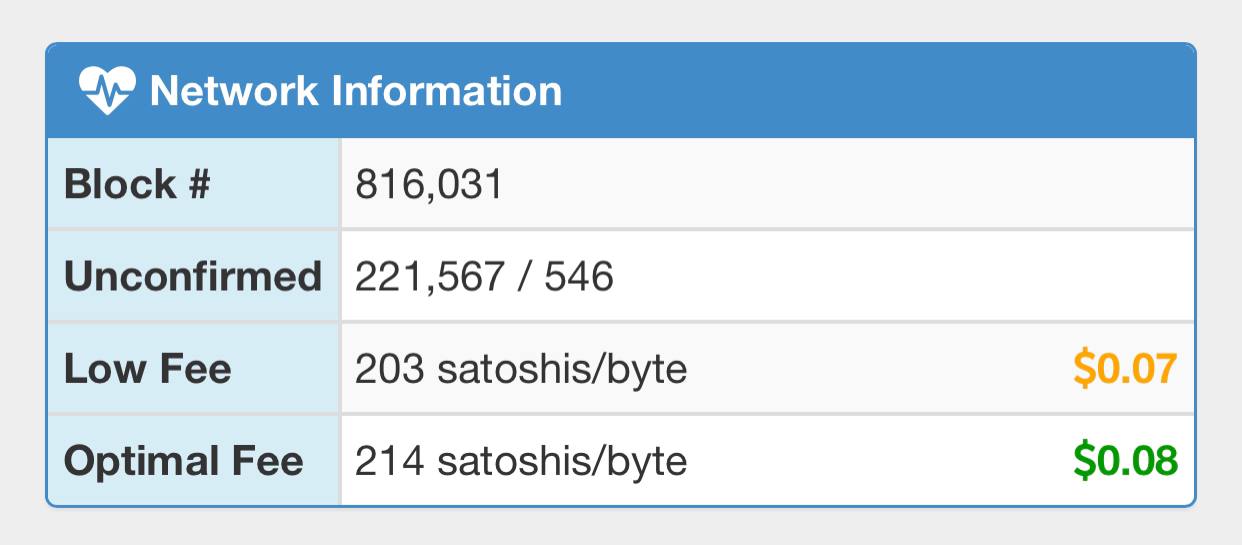Click block number 816,031
This screenshot has width=1242, height=545.
429,185
